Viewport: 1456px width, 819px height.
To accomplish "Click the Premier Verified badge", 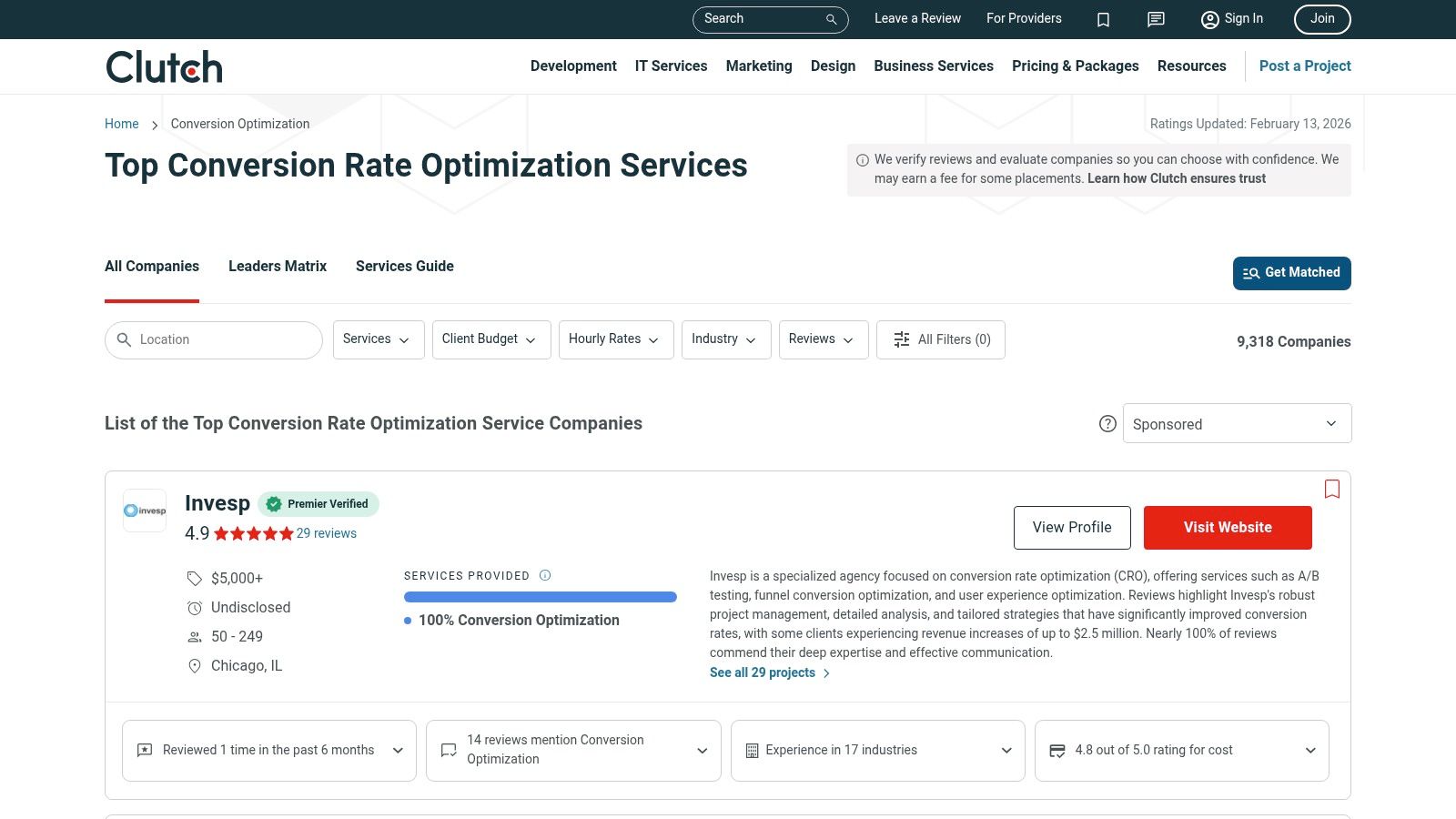I will pos(318,504).
